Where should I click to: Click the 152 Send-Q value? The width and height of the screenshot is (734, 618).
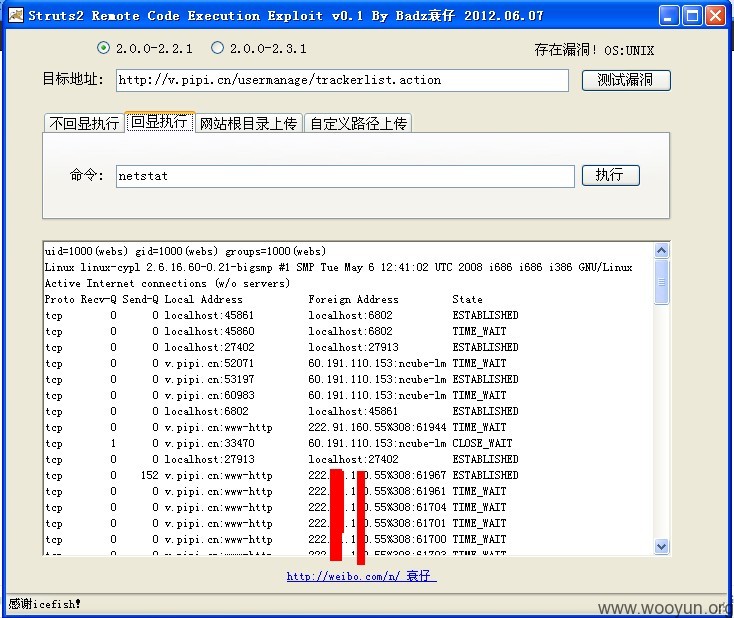(x=149, y=475)
